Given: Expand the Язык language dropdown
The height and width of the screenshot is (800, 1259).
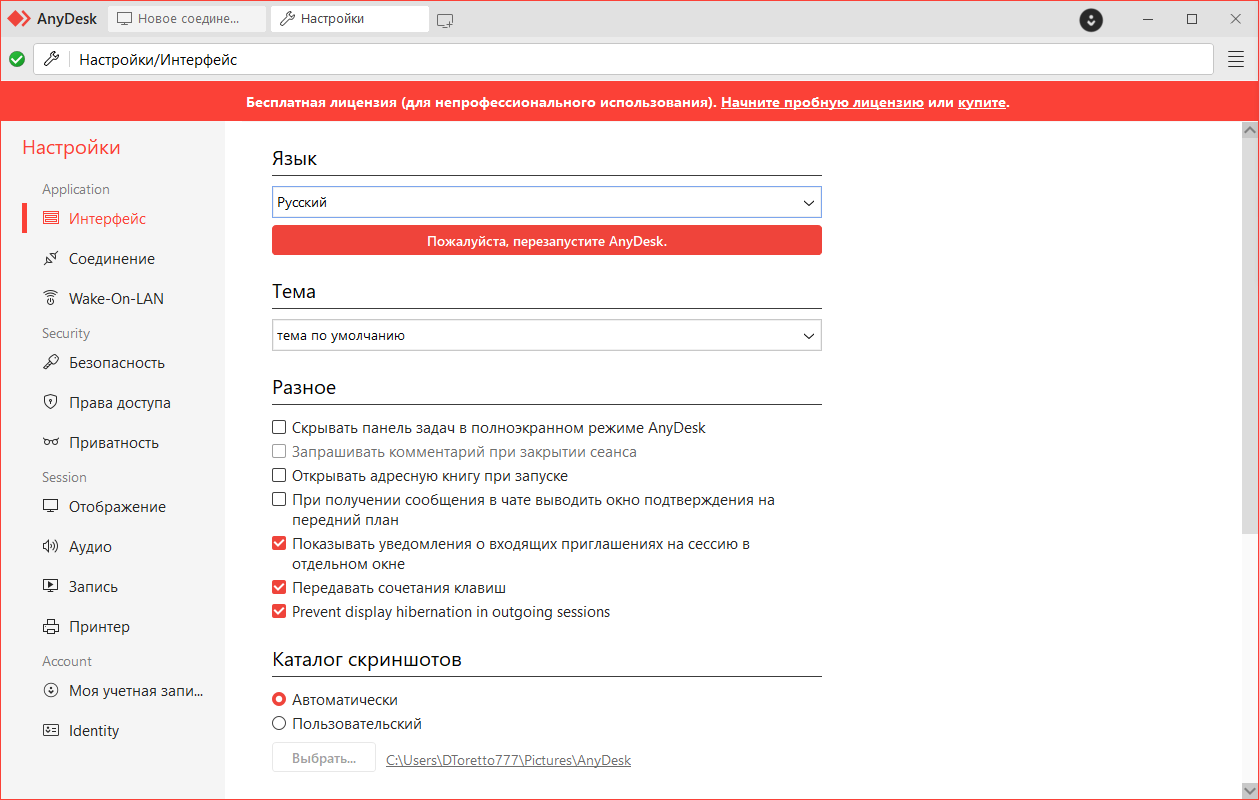Looking at the screenshot, I should point(547,203).
